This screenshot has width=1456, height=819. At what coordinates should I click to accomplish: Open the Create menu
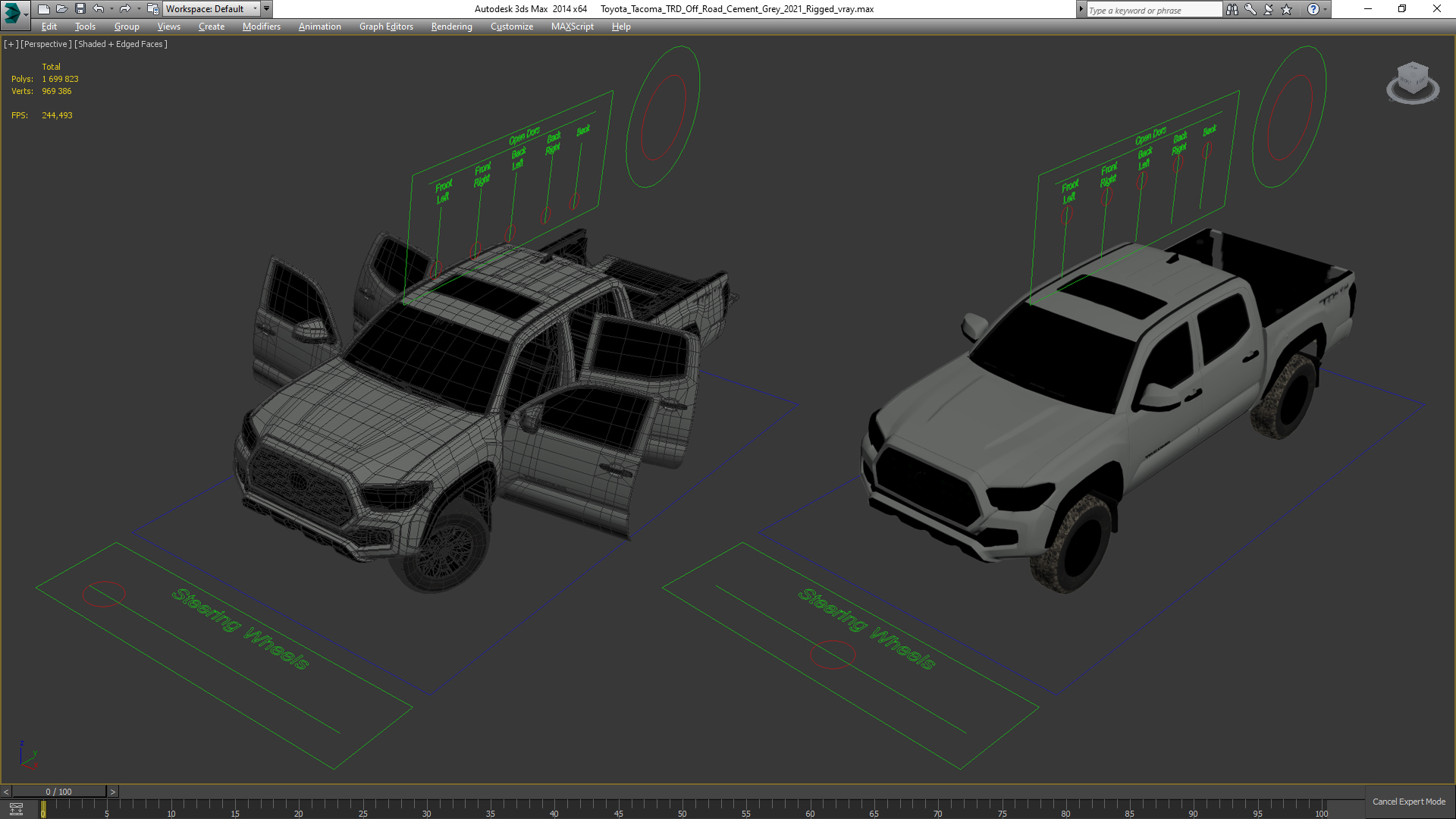coord(212,27)
